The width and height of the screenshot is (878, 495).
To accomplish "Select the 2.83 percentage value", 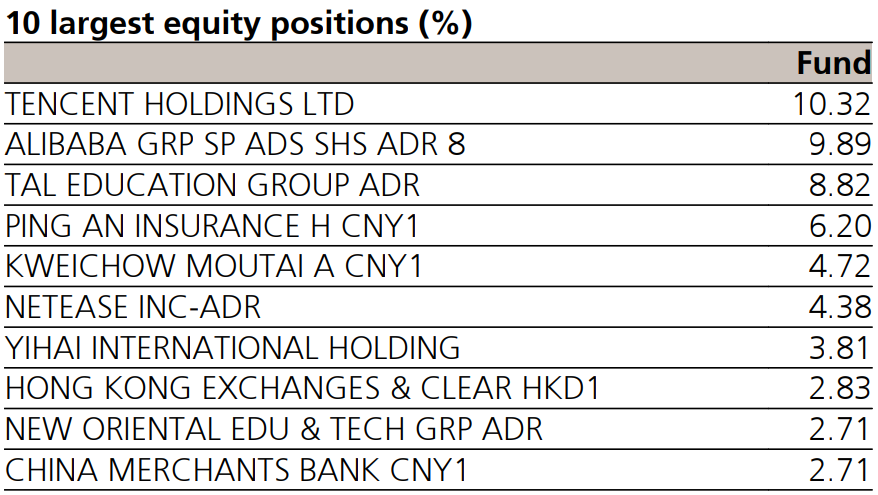I will tap(840, 388).
